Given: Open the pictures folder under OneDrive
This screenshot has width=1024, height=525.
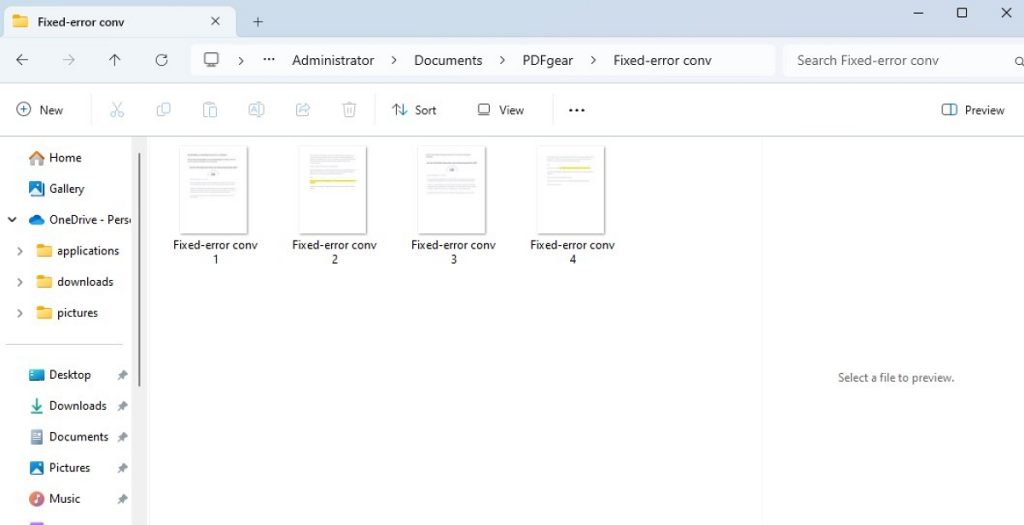Looking at the screenshot, I should coord(67,313).
